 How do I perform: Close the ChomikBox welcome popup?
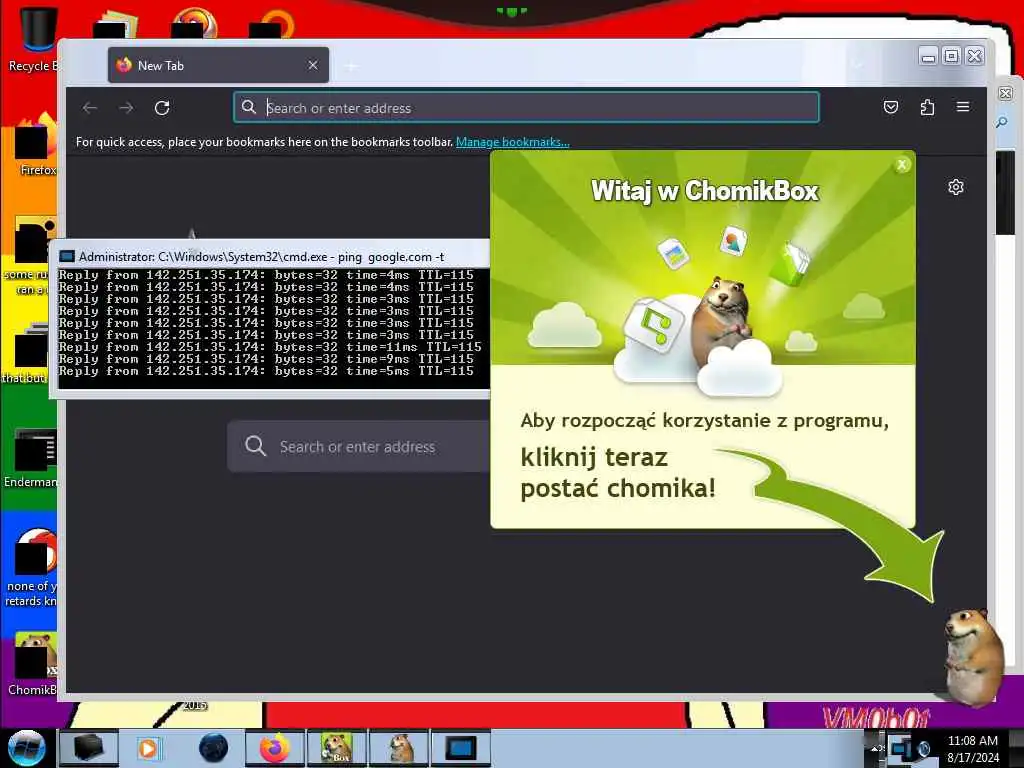click(902, 165)
